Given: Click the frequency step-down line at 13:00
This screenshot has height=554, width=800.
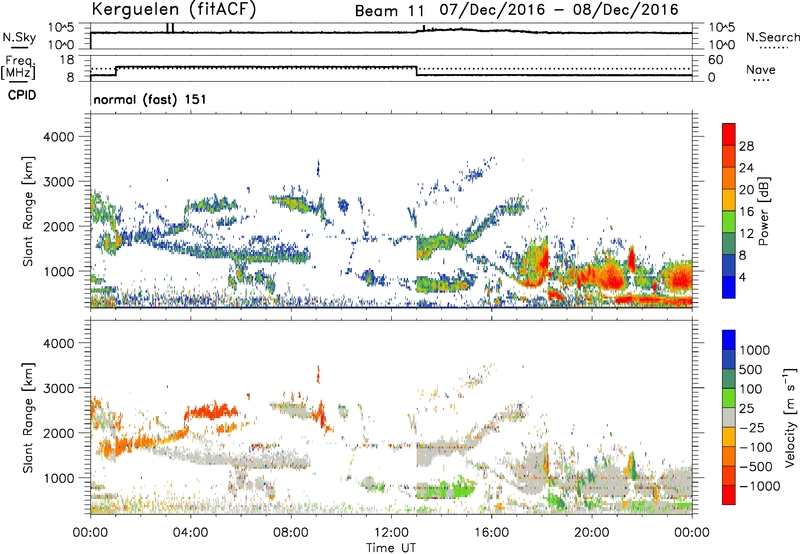Looking at the screenshot, I should (x=417, y=71).
